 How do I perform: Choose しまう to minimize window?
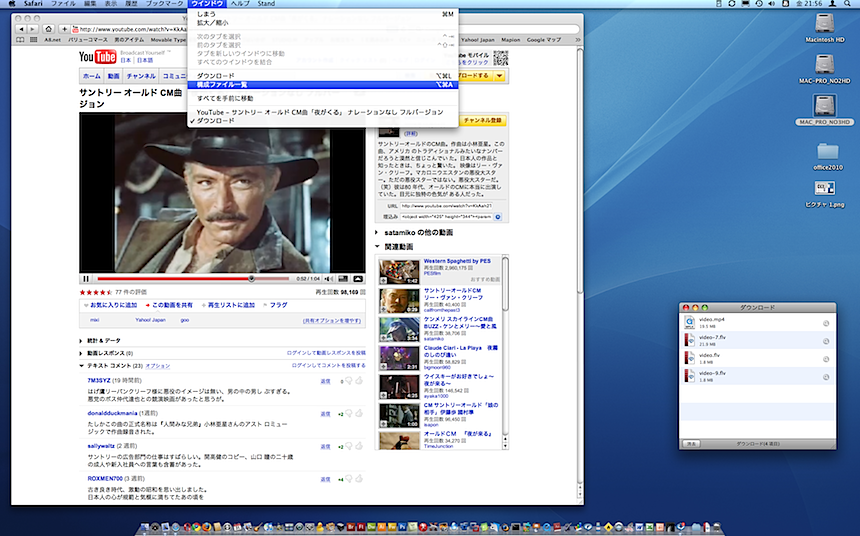(x=322, y=14)
